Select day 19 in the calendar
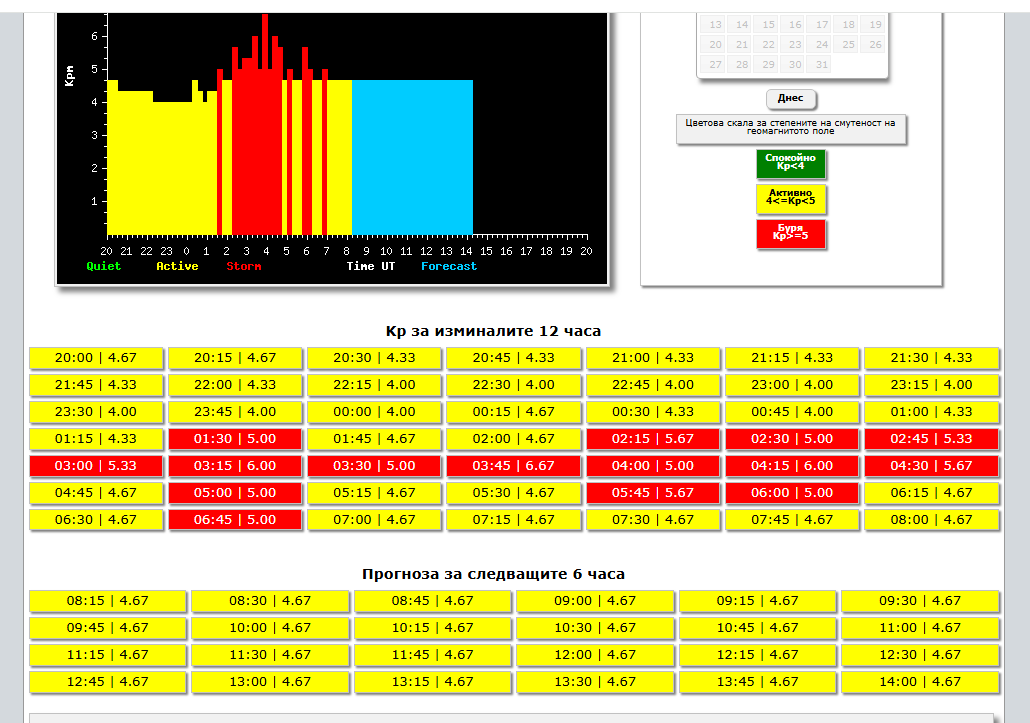 pyautogui.click(x=875, y=25)
